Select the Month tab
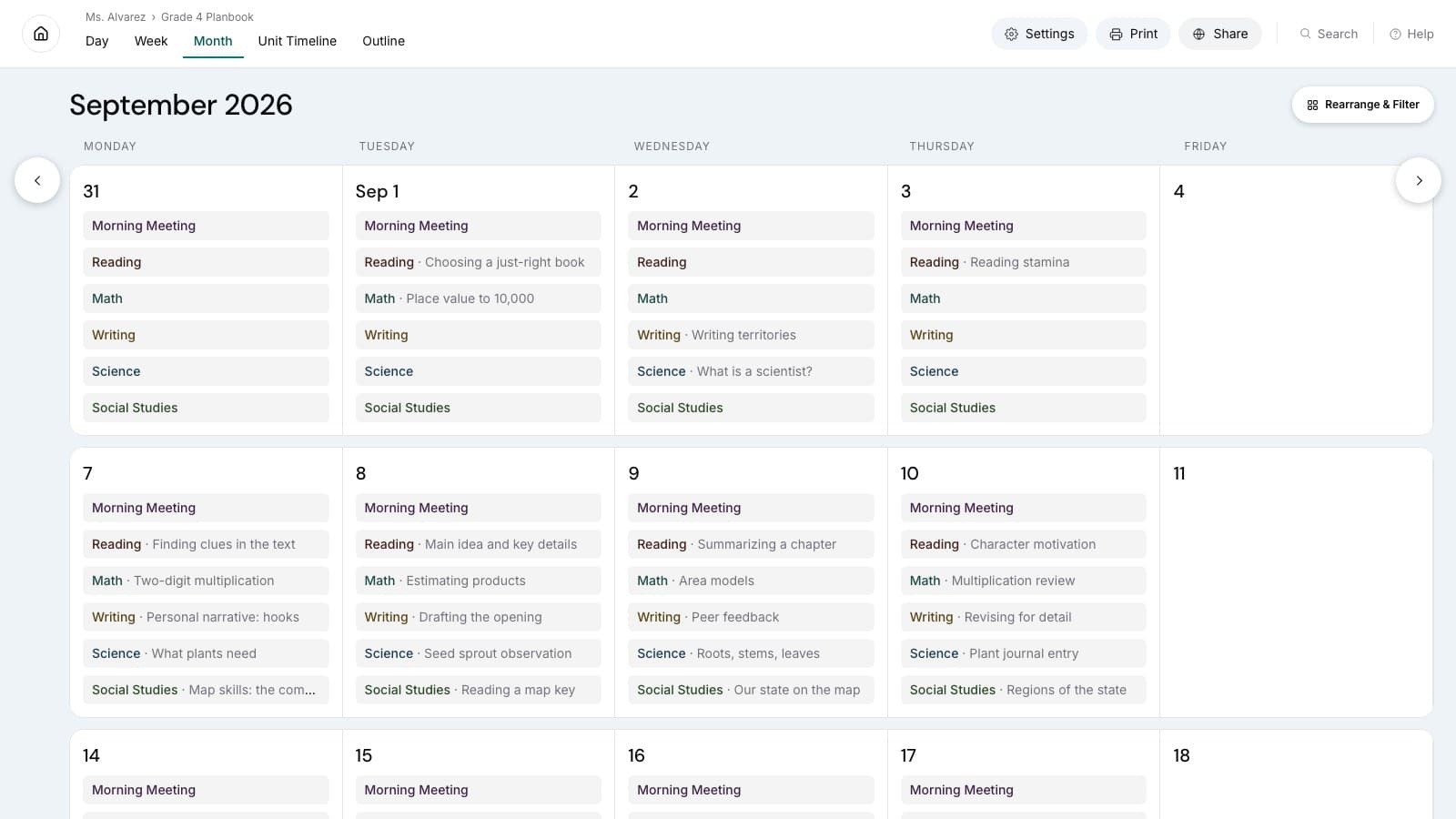 tap(213, 41)
